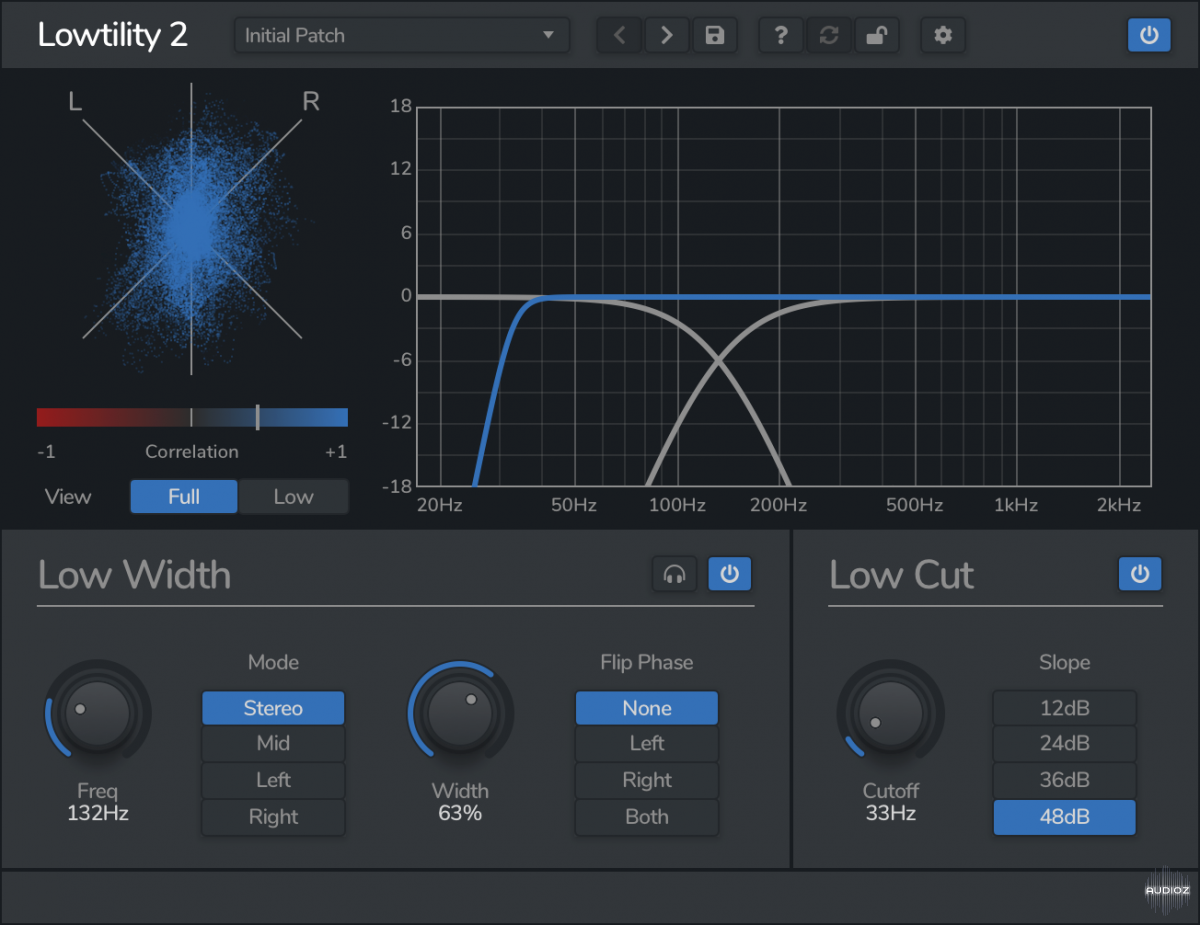Click the Freq knob
This screenshot has height=925, width=1200.
[x=97, y=713]
